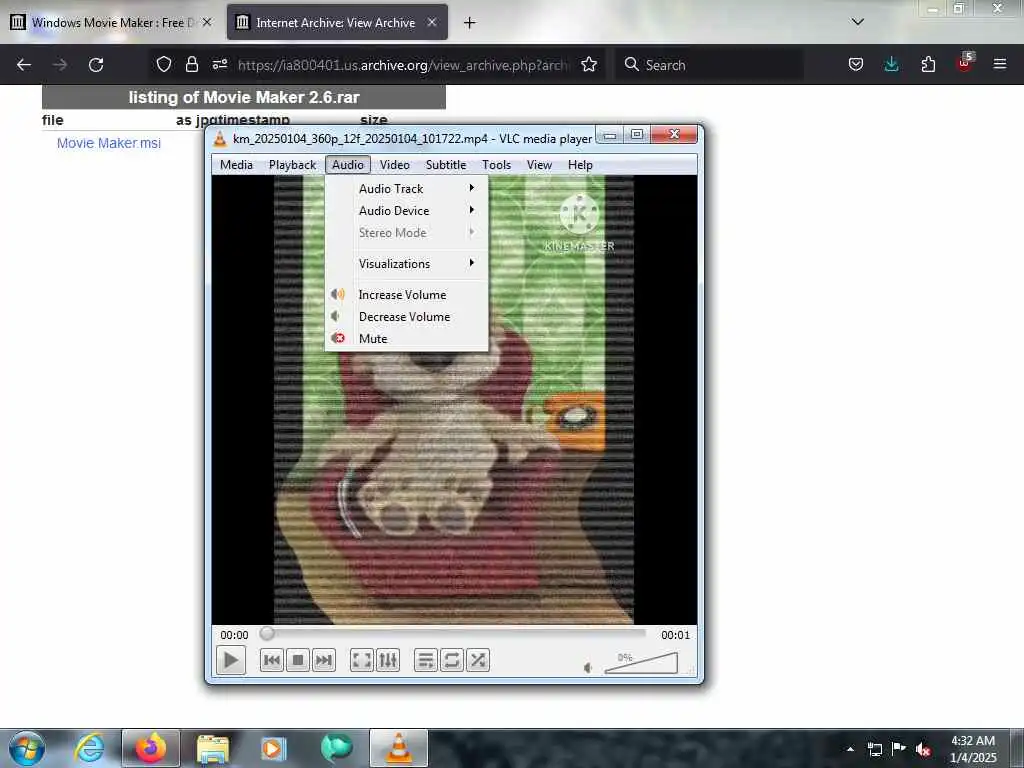This screenshot has height=768, width=1024.
Task: Click elapsed time 00:00 label
Action: tap(234, 635)
